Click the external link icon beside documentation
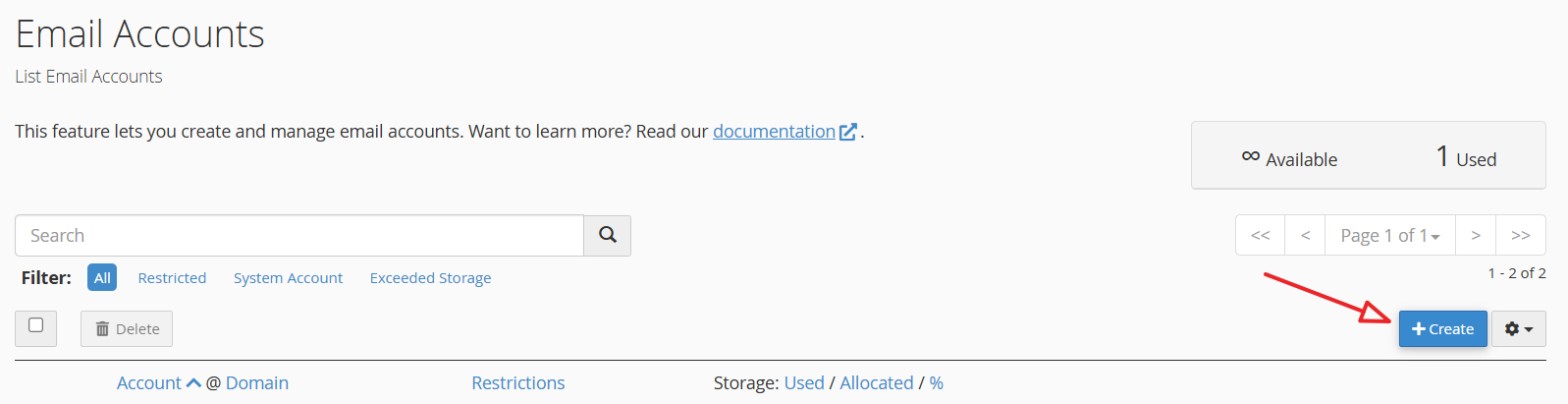Viewport: 1568px width, 404px height. (x=848, y=132)
